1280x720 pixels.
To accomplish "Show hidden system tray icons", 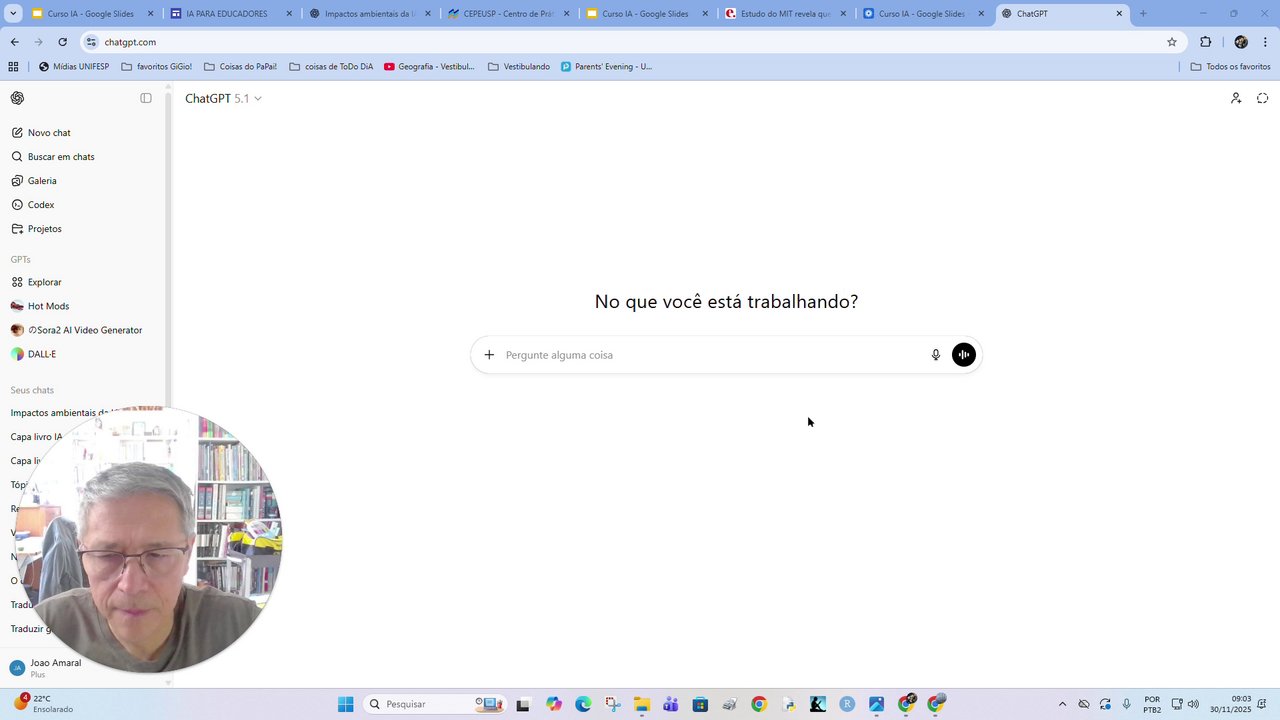I will coord(1062,704).
